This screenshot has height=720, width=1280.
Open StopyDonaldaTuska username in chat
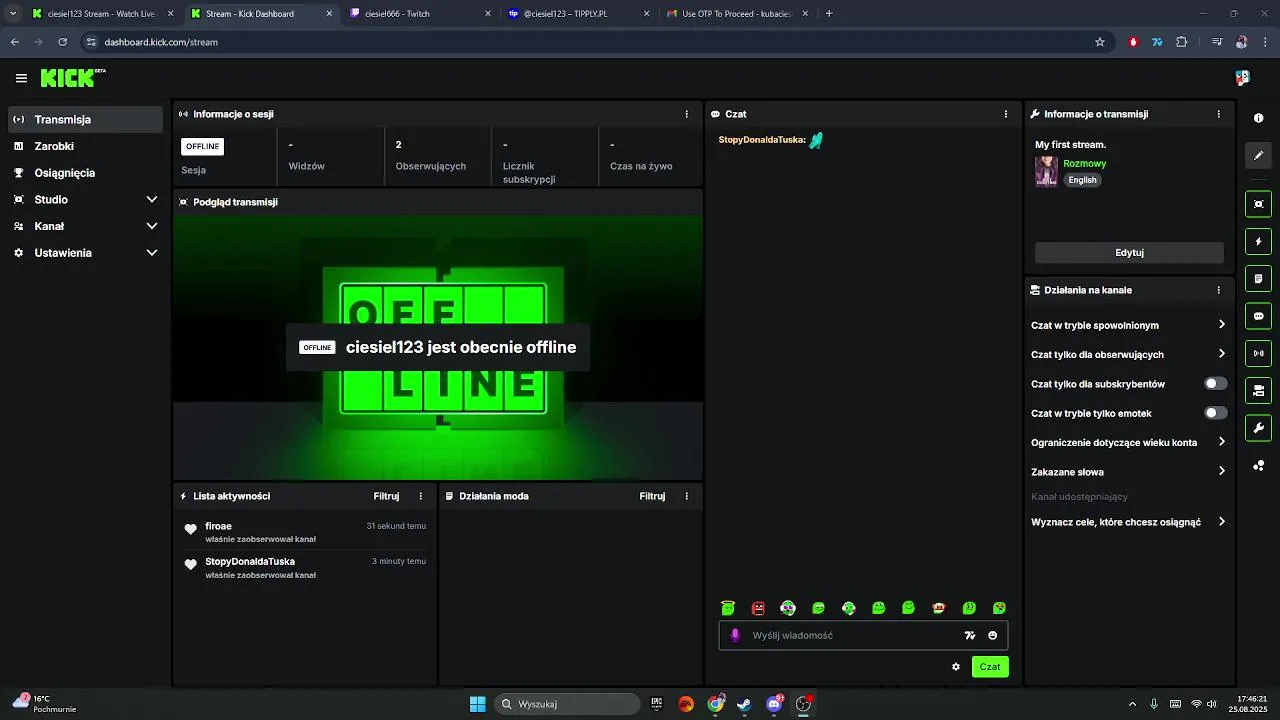point(762,140)
